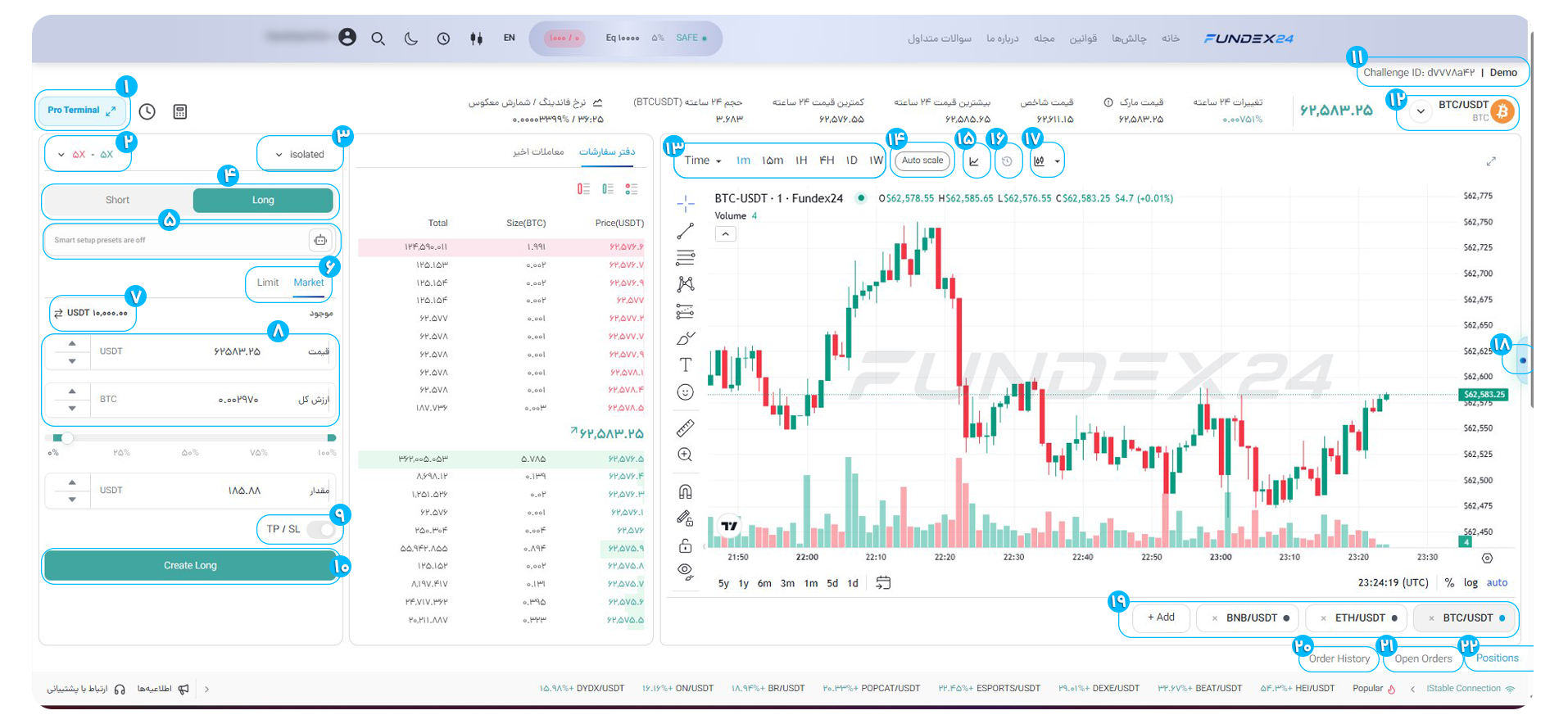Open the smart setup presets robot icon
The height and width of the screenshot is (724, 1568).
(320, 240)
